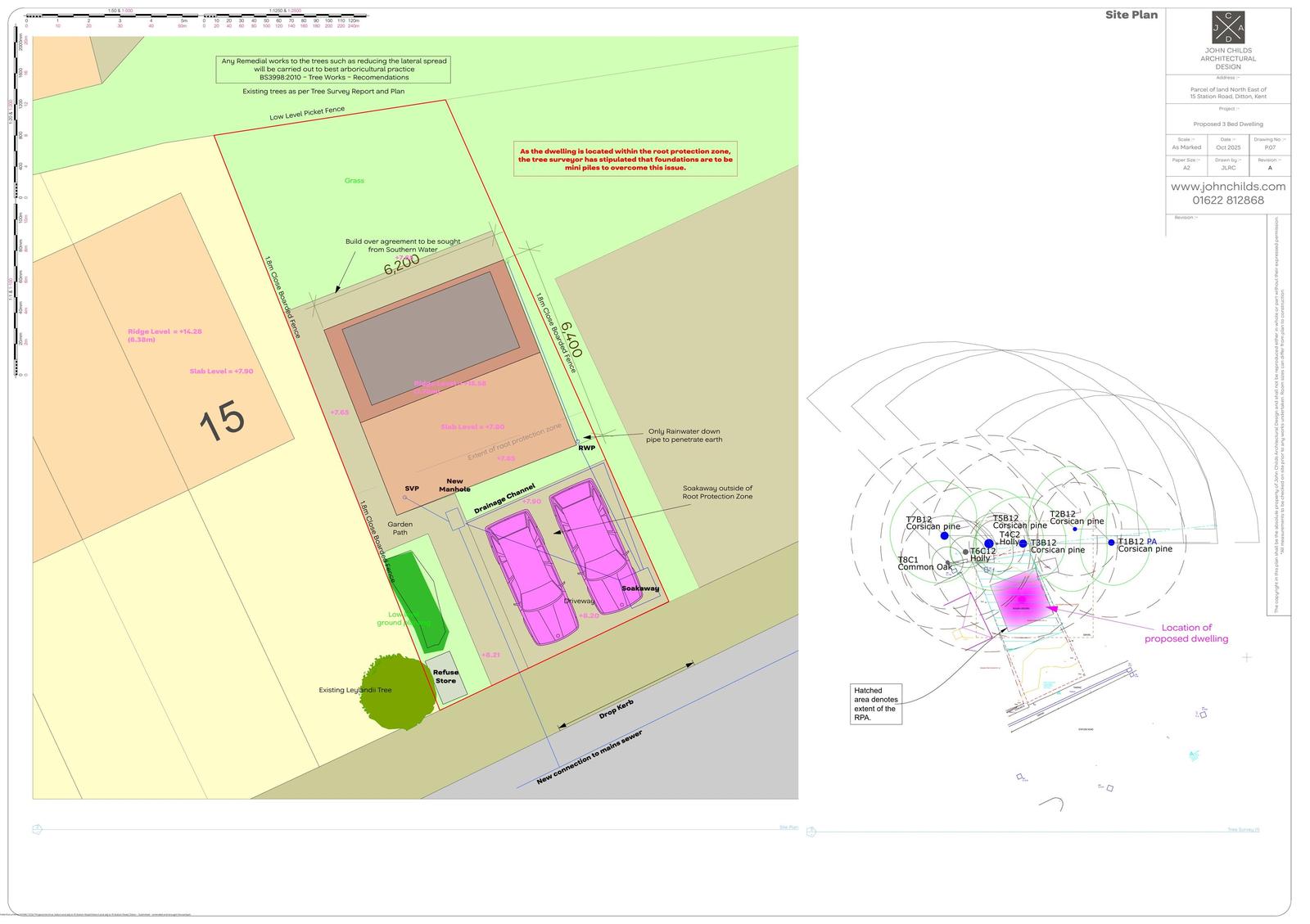Select the T1B12 Corsican pine tree marker
1310x924 pixels.
(x=1111, y=541)
